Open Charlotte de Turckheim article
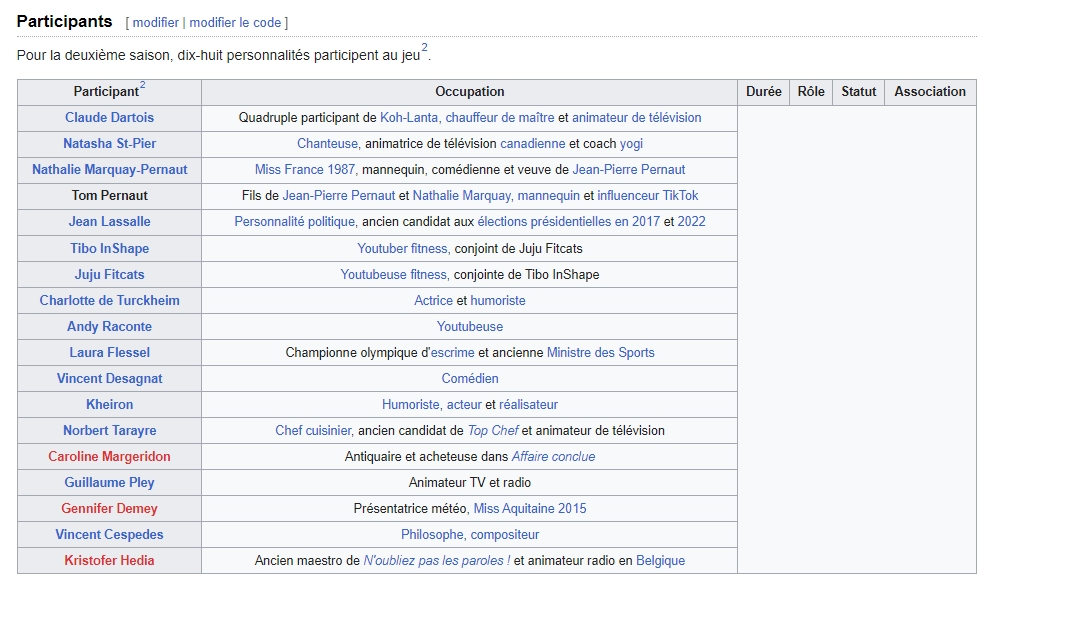 tap(110, 301)
